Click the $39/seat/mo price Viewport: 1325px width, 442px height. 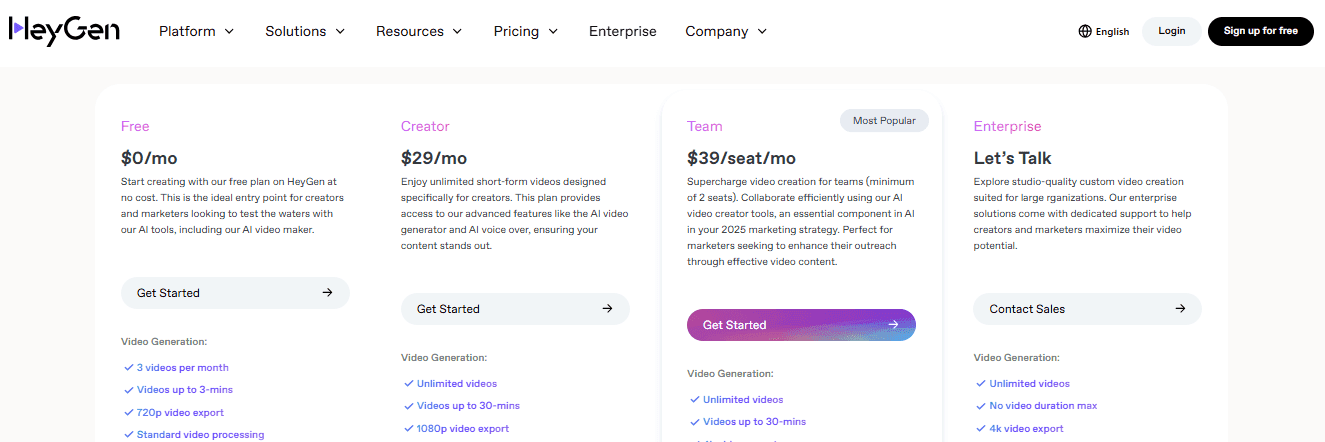tap(741, 158)
